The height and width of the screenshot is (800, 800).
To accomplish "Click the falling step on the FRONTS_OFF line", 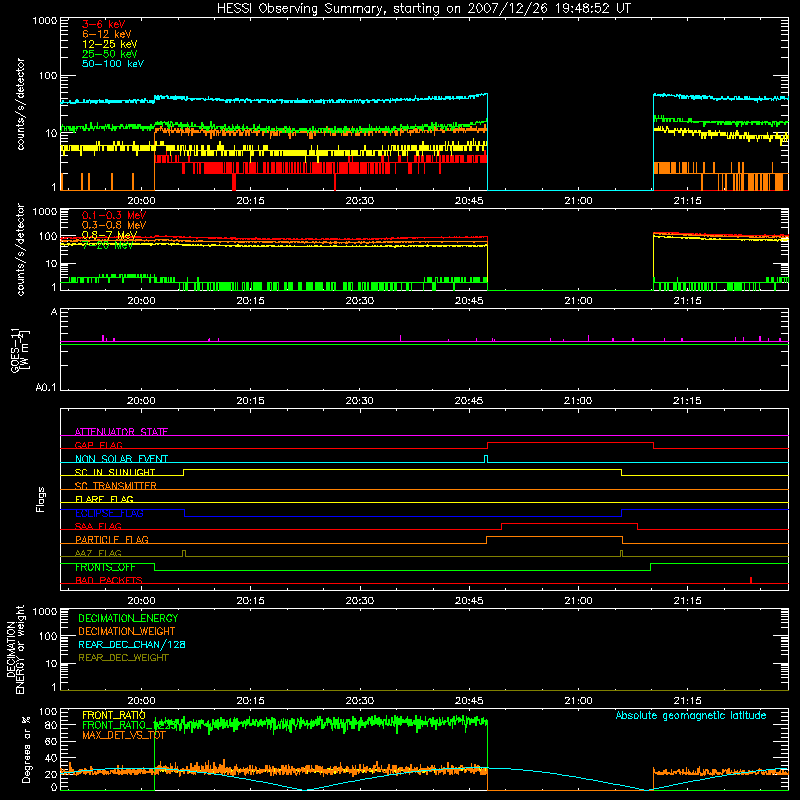I will [x=155, y=567].
